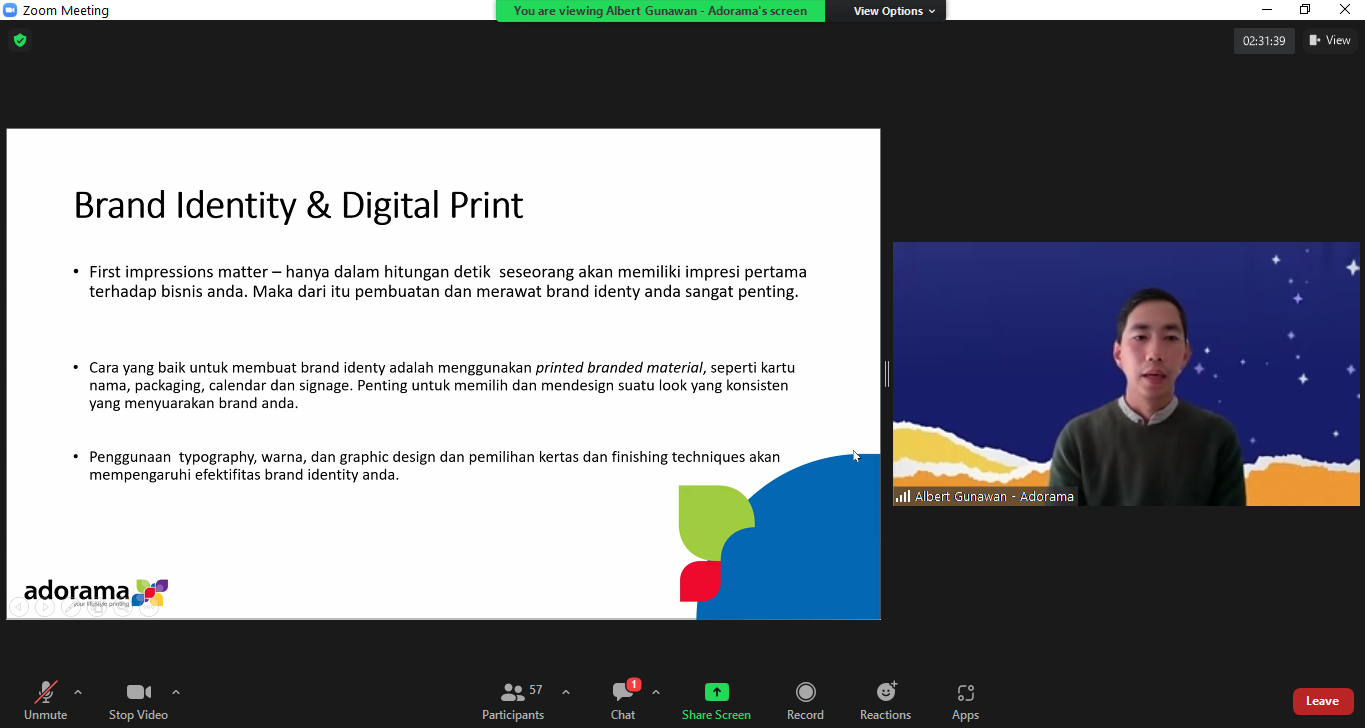Open the Reactions menu
1365x728 pixels.
pyautogui.click(x=885, y=700)
